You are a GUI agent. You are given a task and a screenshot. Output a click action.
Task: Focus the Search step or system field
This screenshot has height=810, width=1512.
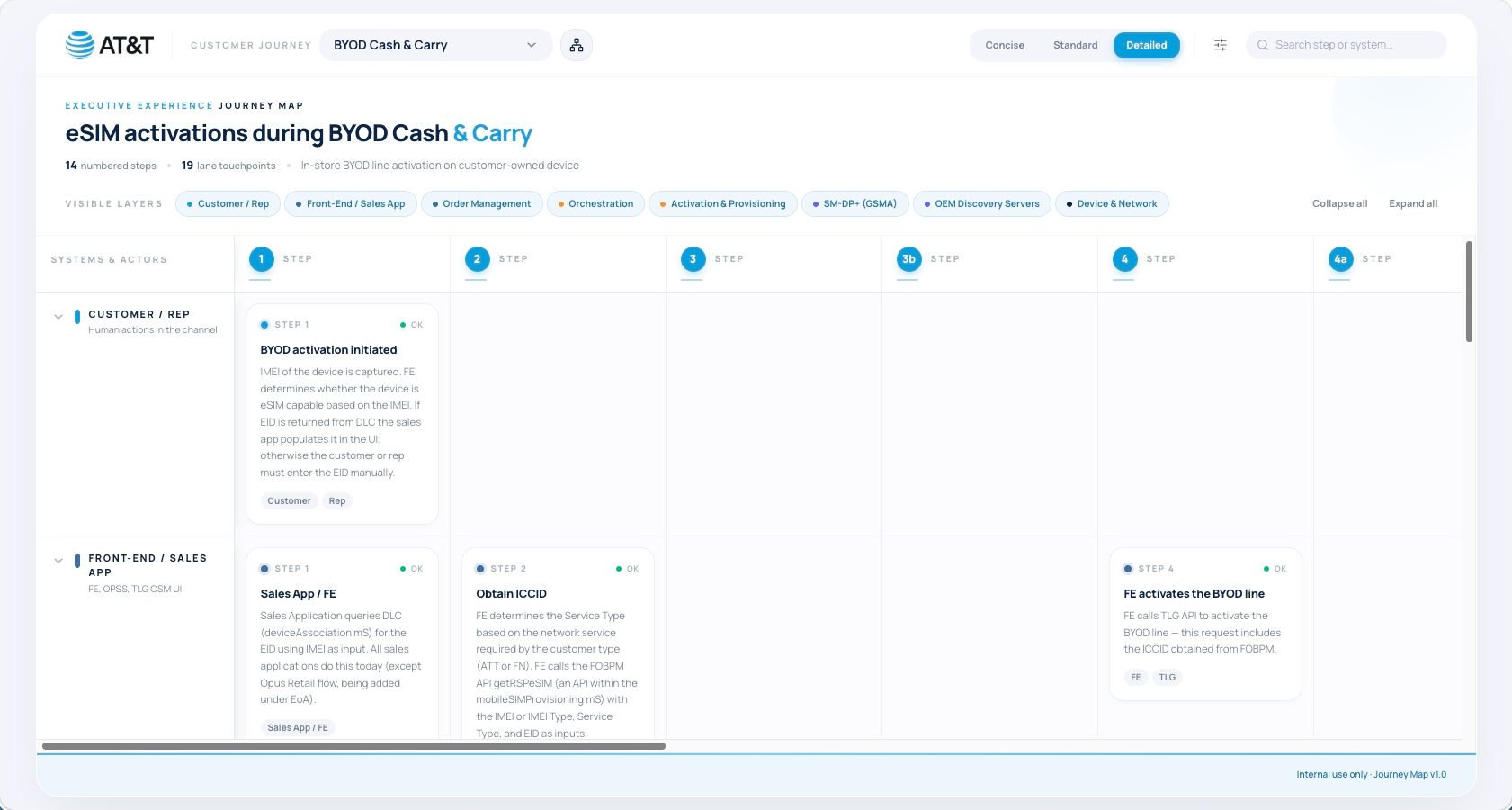1346,45
